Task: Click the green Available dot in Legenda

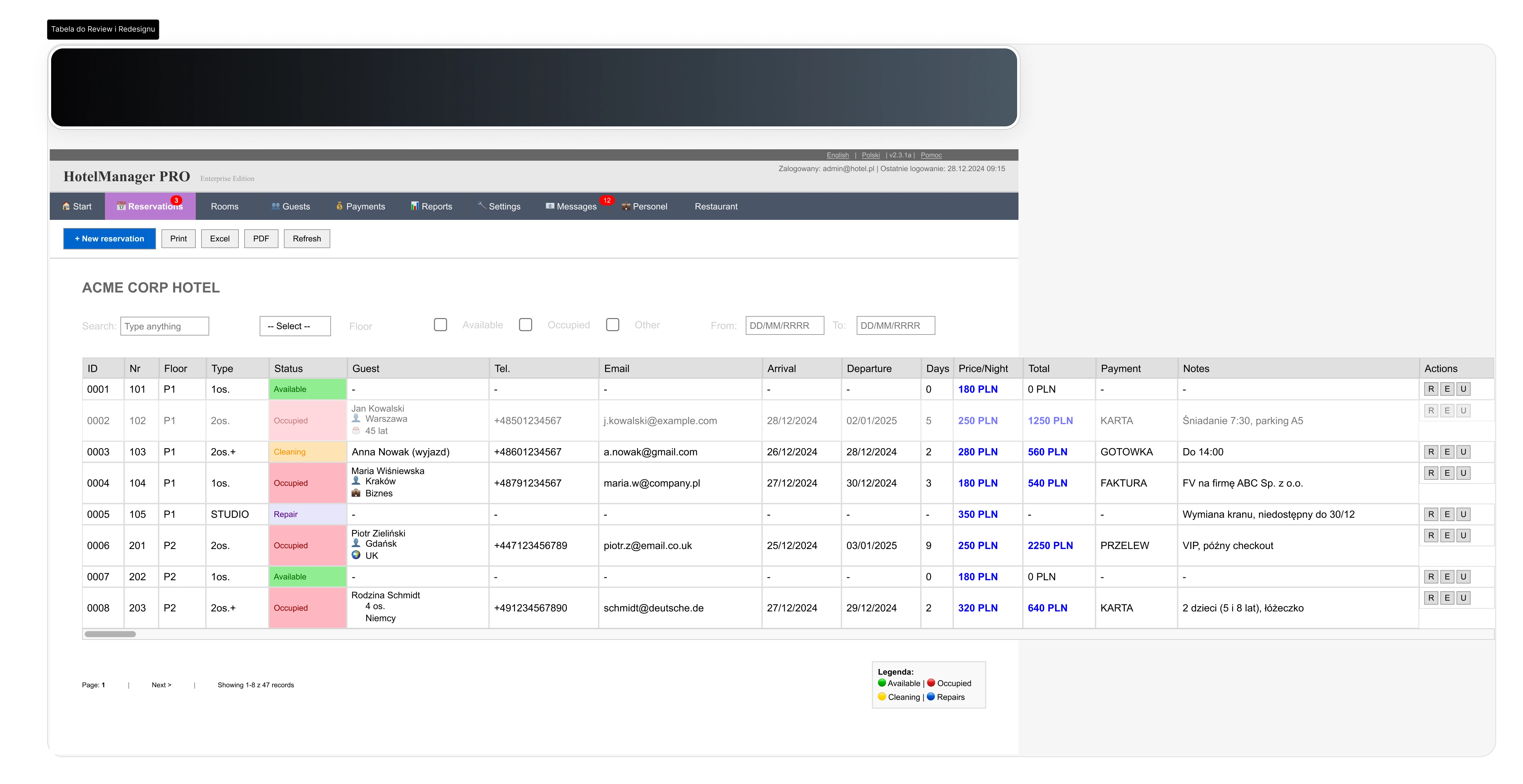Action: [x=882, y=683]
